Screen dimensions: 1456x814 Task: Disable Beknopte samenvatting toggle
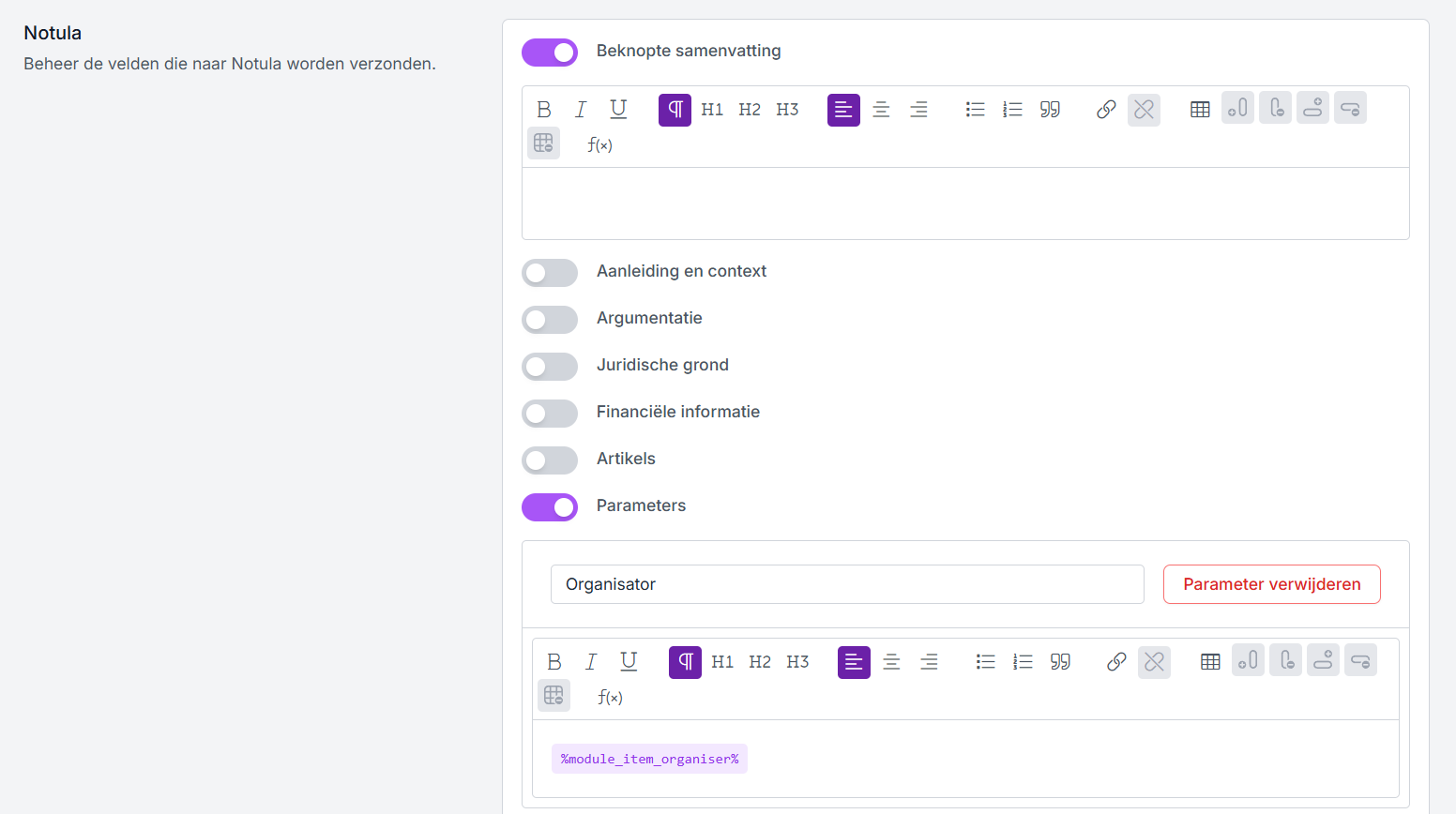click(x=550, y=53)
